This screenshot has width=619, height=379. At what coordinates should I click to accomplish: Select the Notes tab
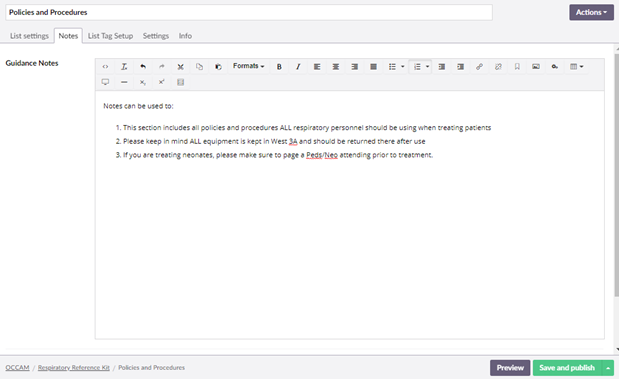pyautogui.click(x=68, y=36)
